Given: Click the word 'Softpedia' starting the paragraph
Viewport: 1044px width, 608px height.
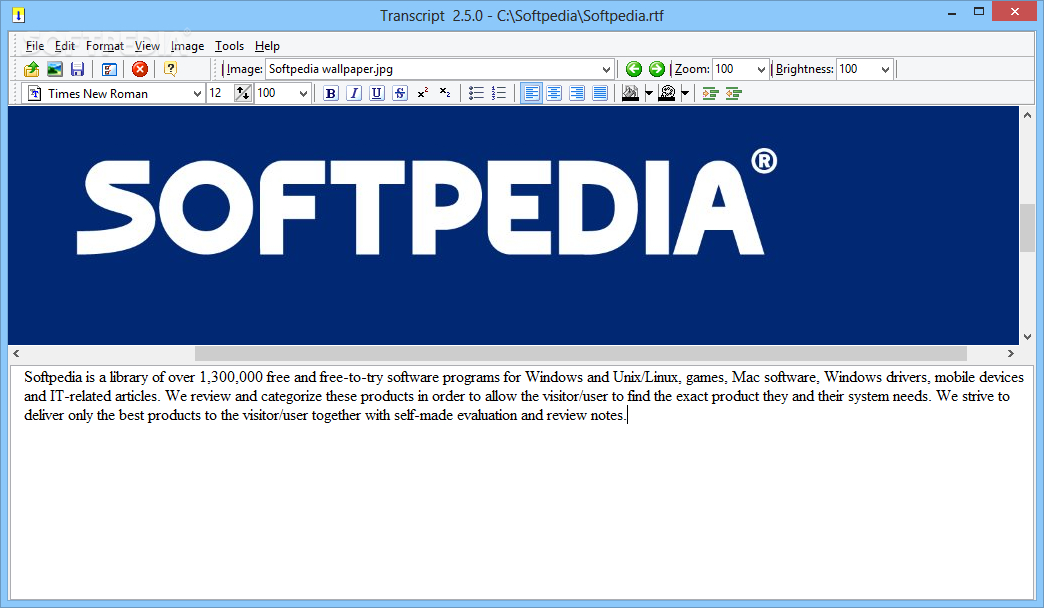Looking at the screenshot, I should tap(53, 377).
